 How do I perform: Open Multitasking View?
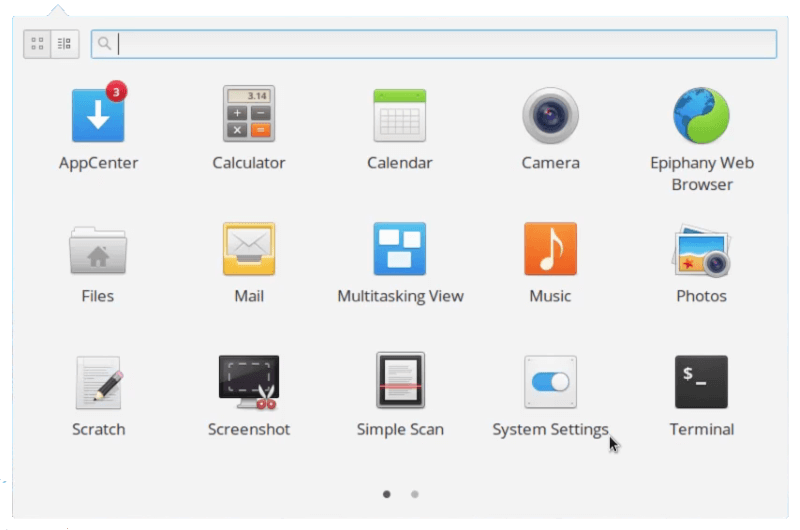point(399,248)
